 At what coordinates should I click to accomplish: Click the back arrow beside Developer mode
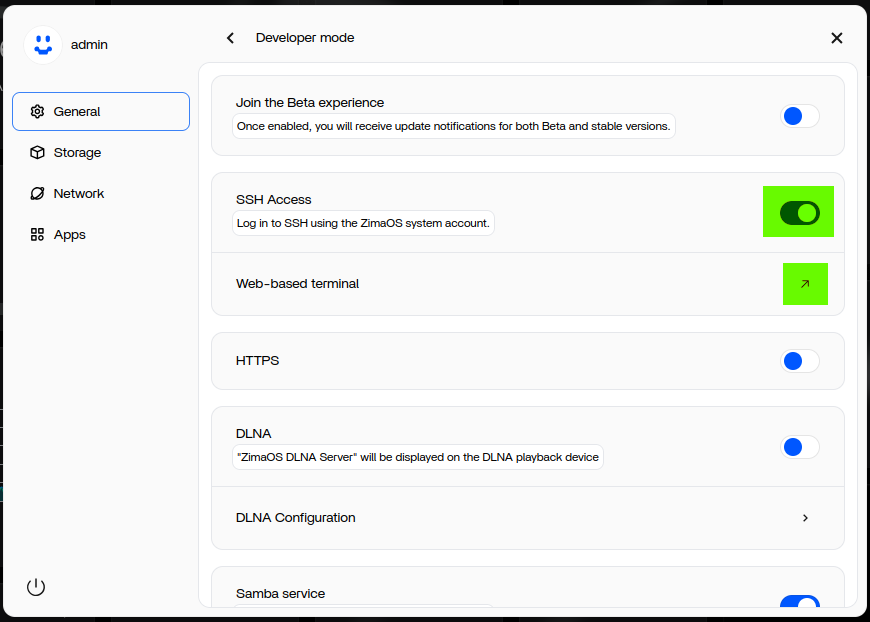pos(230,37)
